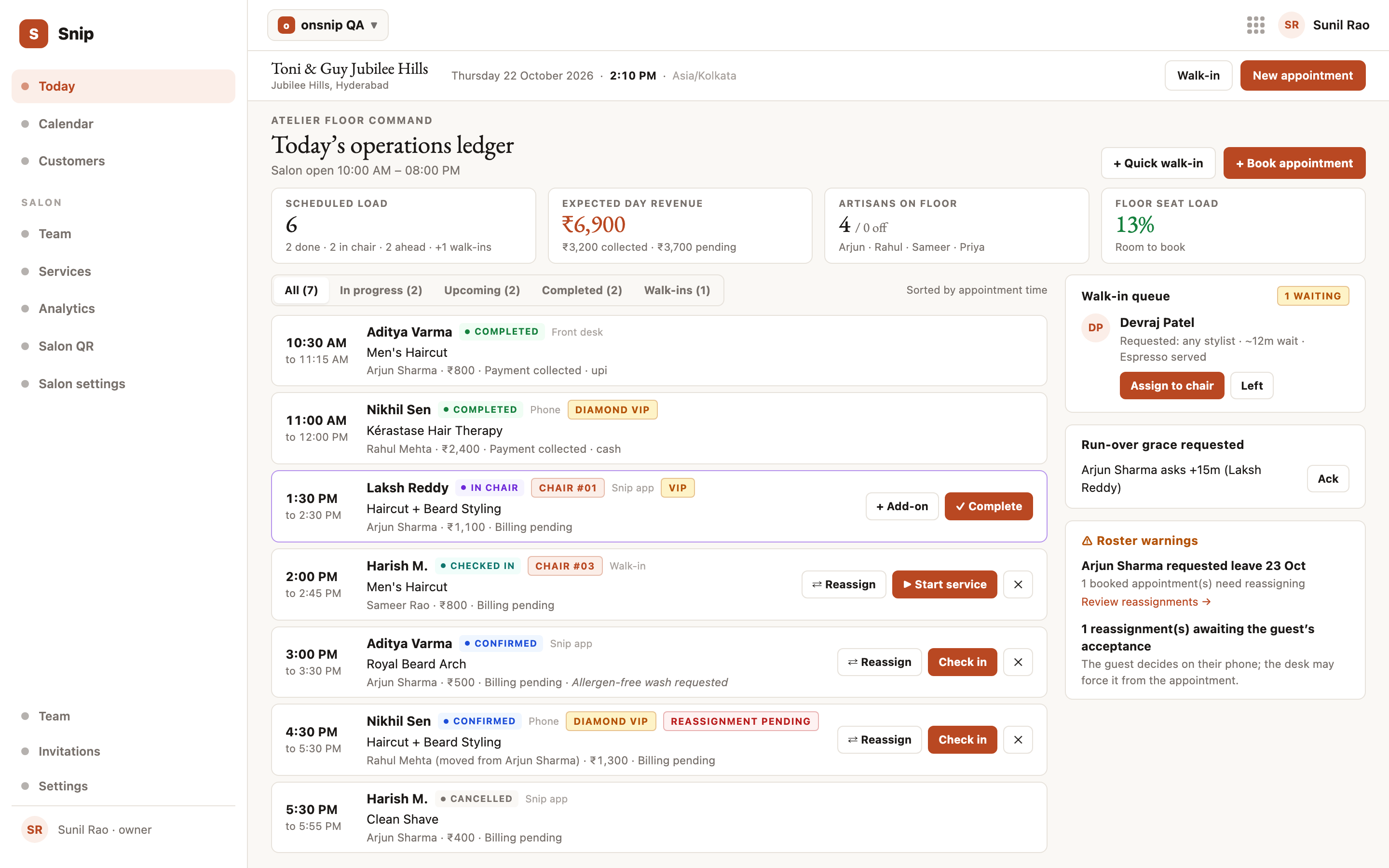Dismiss the Harish M. 2:00 PM appointment with X

pyautogui.click(x=1018, y=584)
